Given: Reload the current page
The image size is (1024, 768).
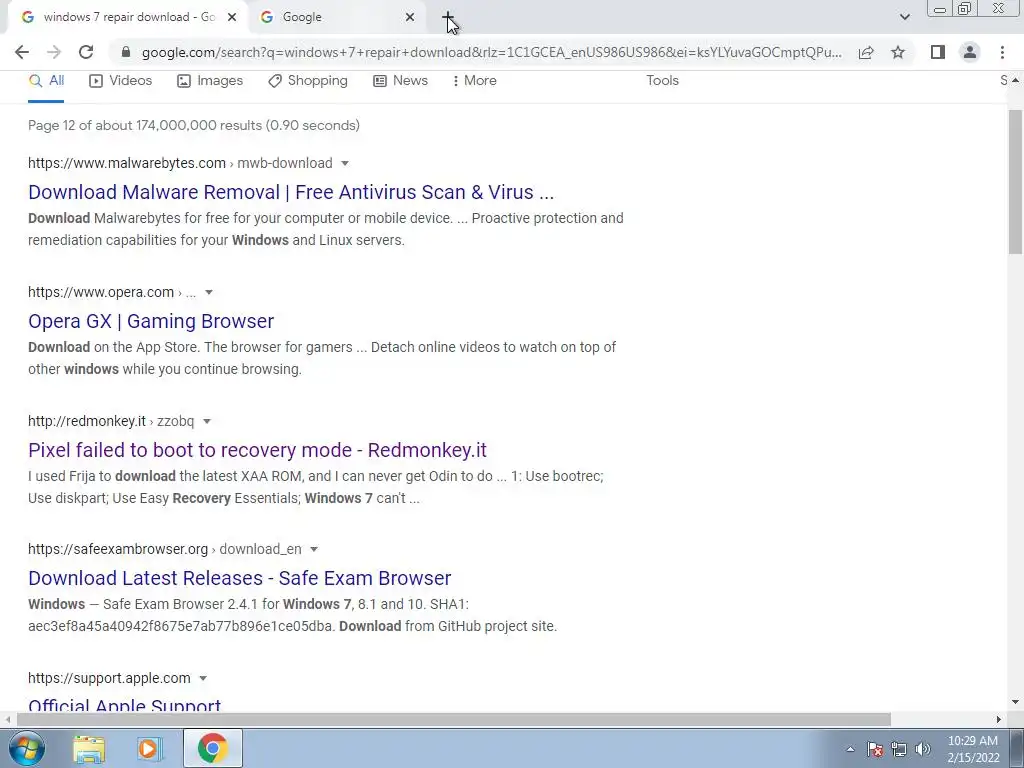Looking at the screenshot, I should tap(86, 52).
